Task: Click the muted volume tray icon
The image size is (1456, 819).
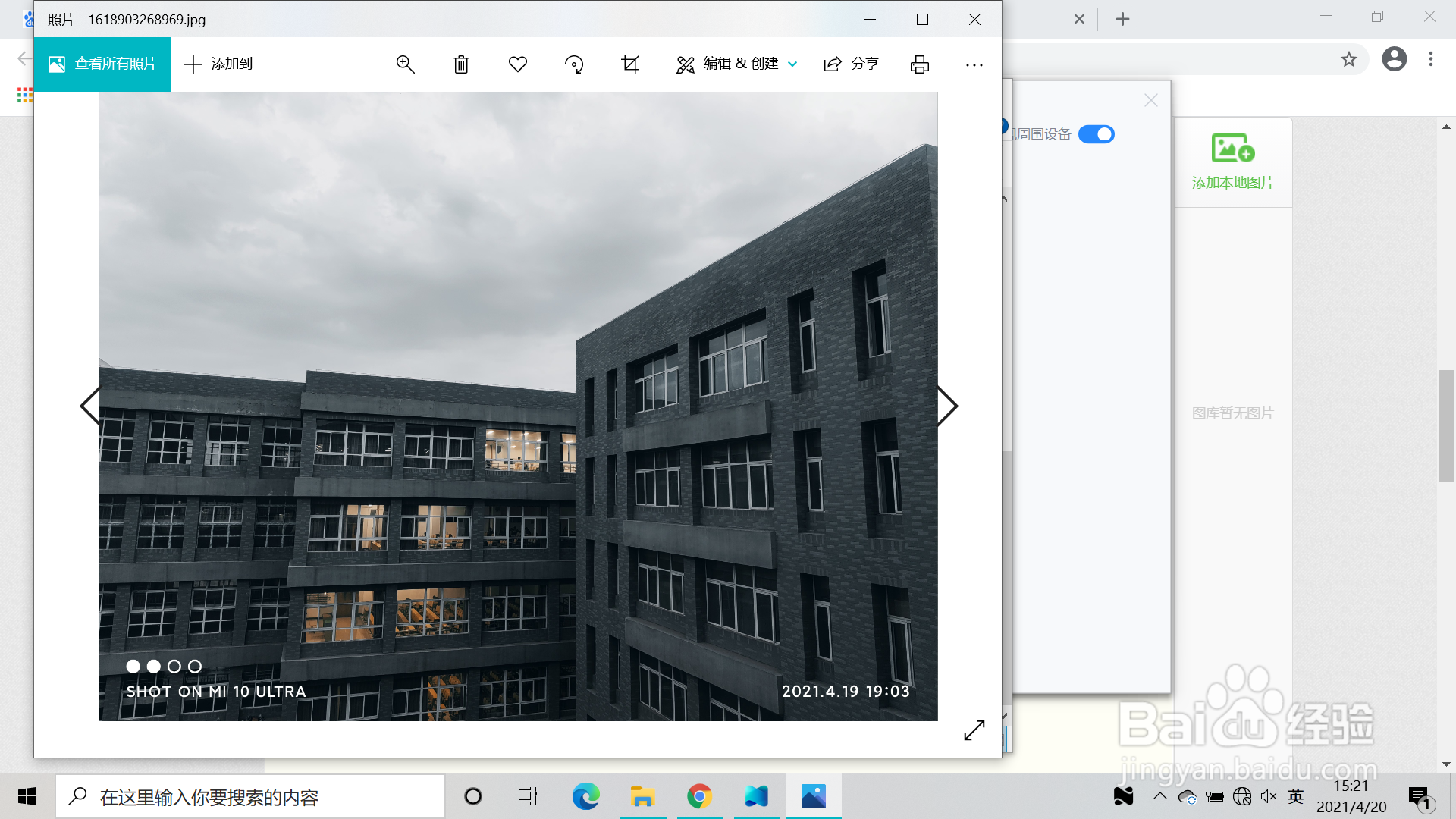Action: pos(1269,796)
